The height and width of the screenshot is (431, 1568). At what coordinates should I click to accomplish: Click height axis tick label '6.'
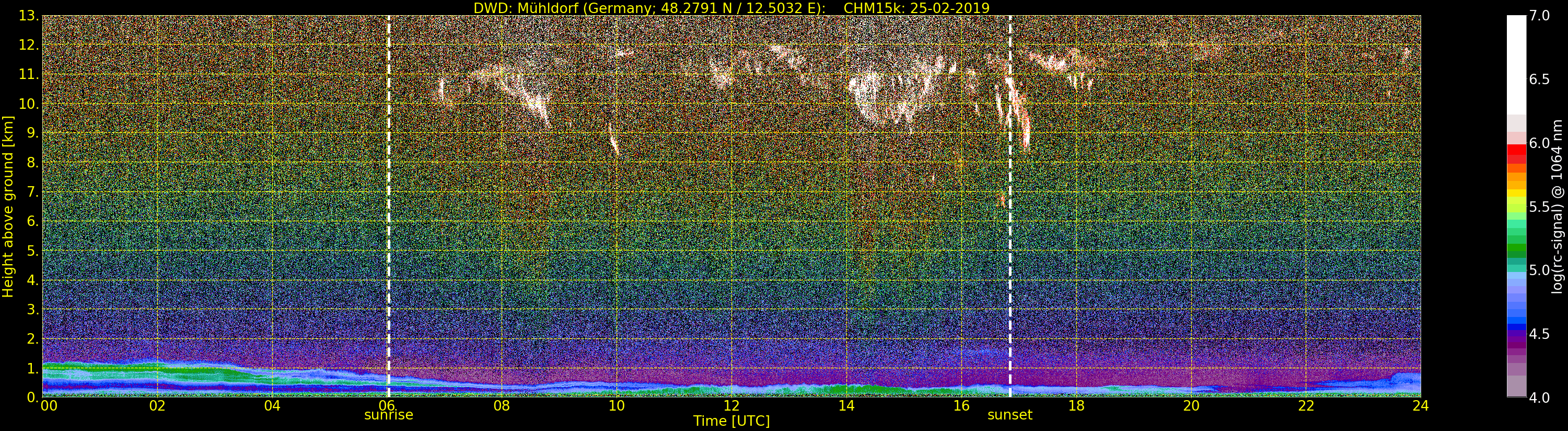point(32,221)
